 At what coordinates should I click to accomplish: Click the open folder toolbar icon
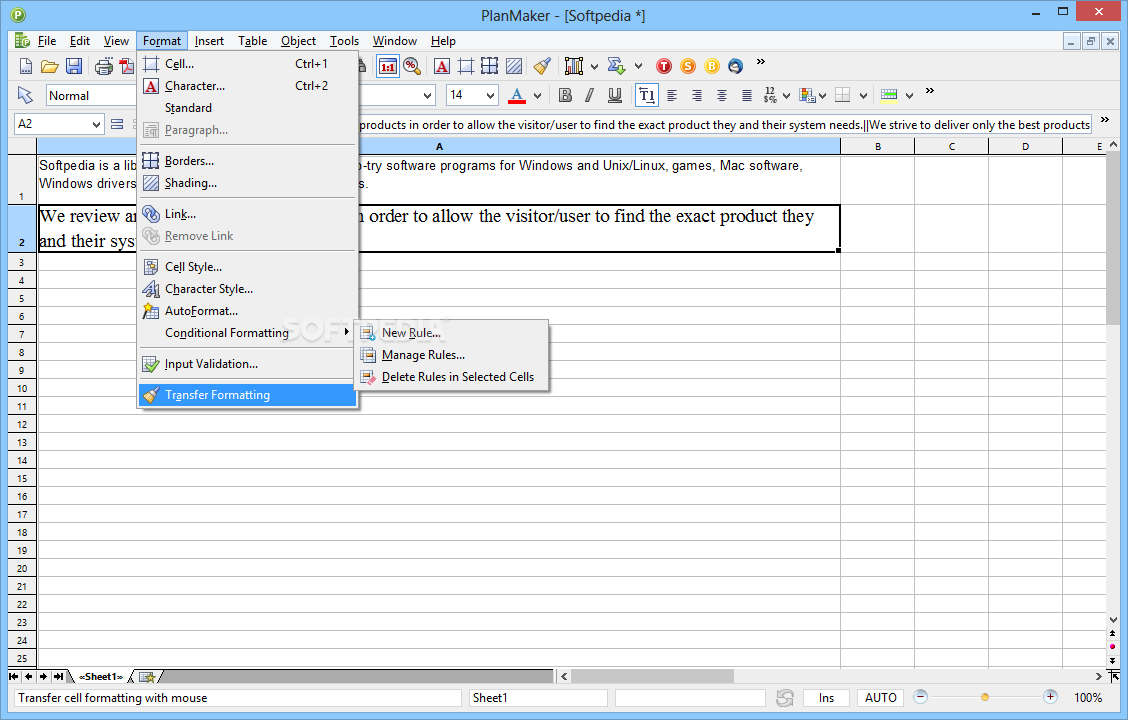50,67
